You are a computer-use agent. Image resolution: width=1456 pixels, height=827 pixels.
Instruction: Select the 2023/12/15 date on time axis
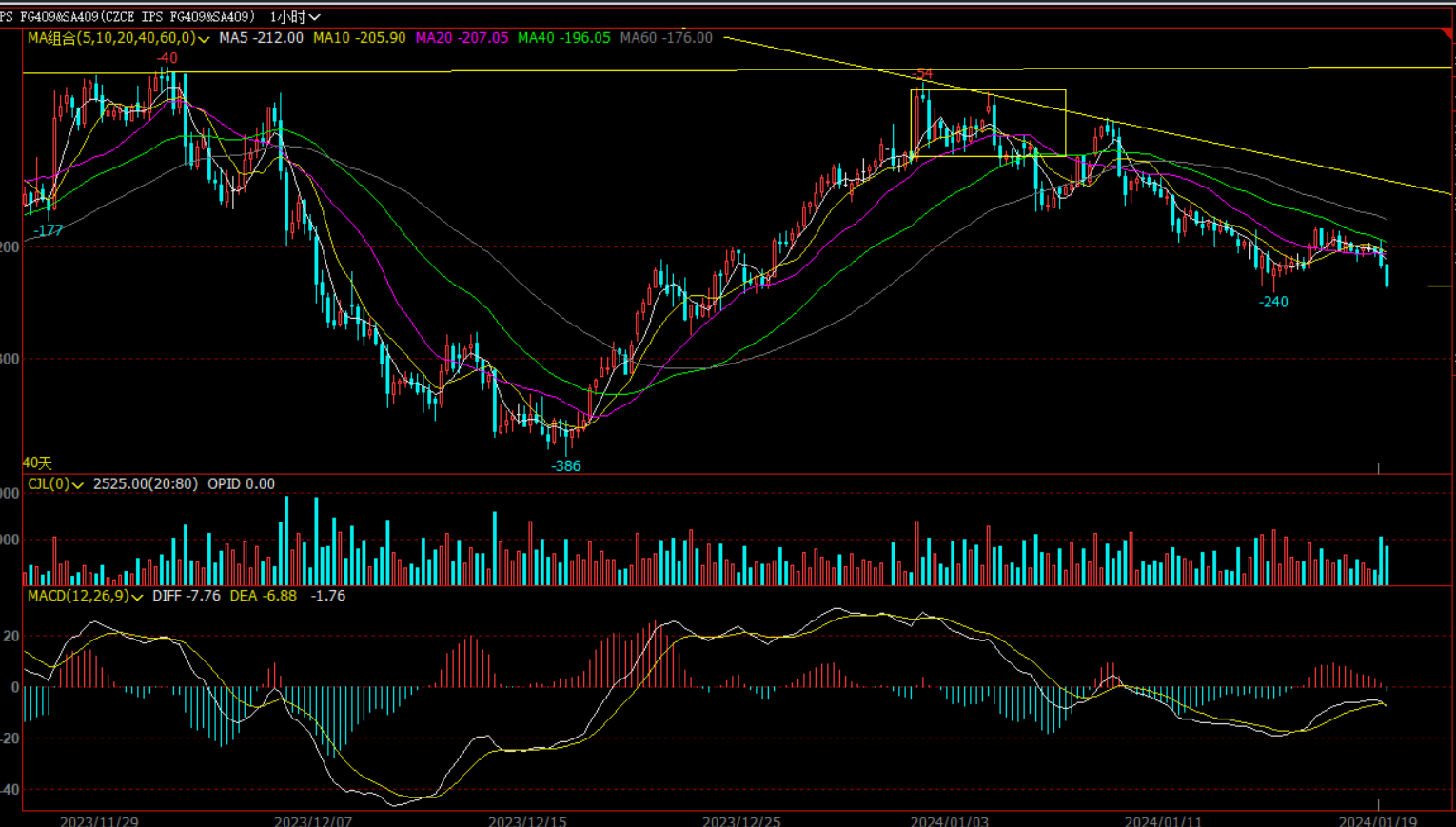tap(527, 820)
